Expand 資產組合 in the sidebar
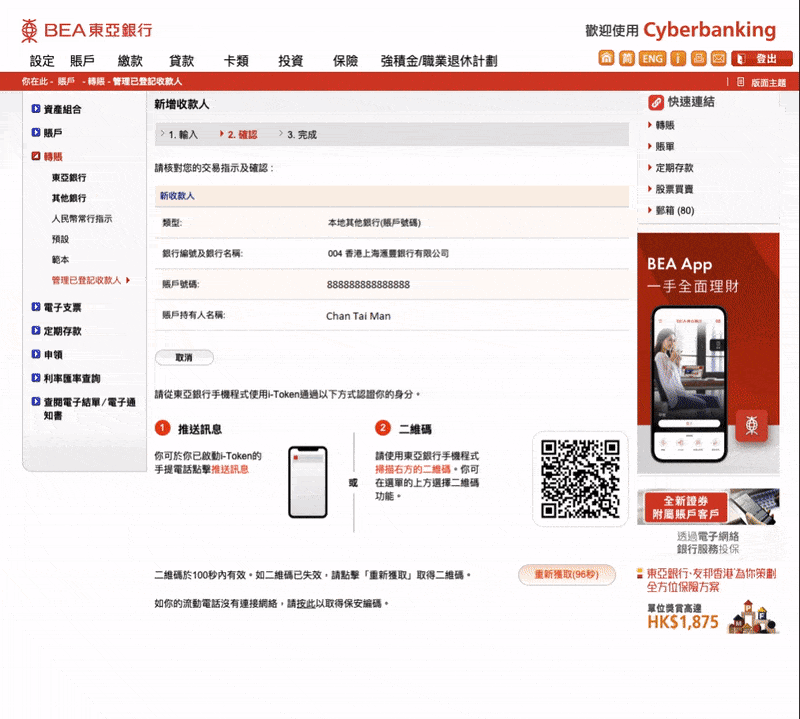 tap(36, 109)
